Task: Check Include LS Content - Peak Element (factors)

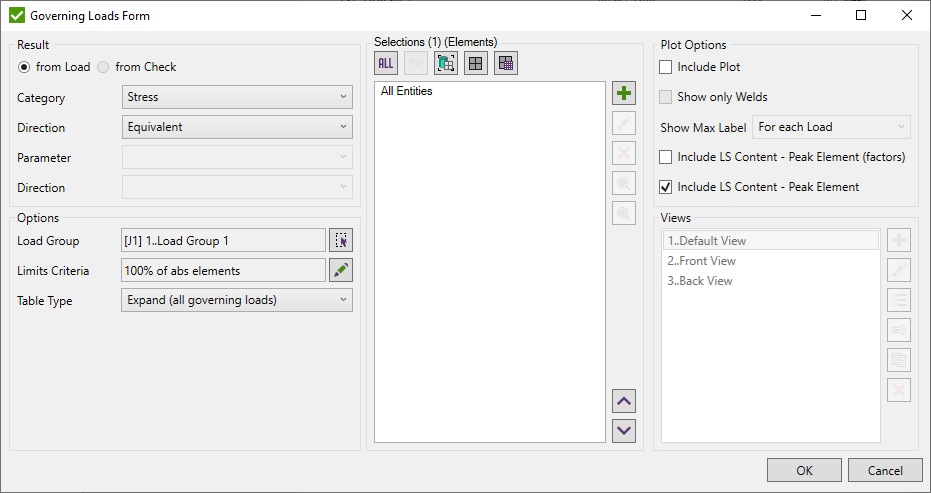Action: 666,157
